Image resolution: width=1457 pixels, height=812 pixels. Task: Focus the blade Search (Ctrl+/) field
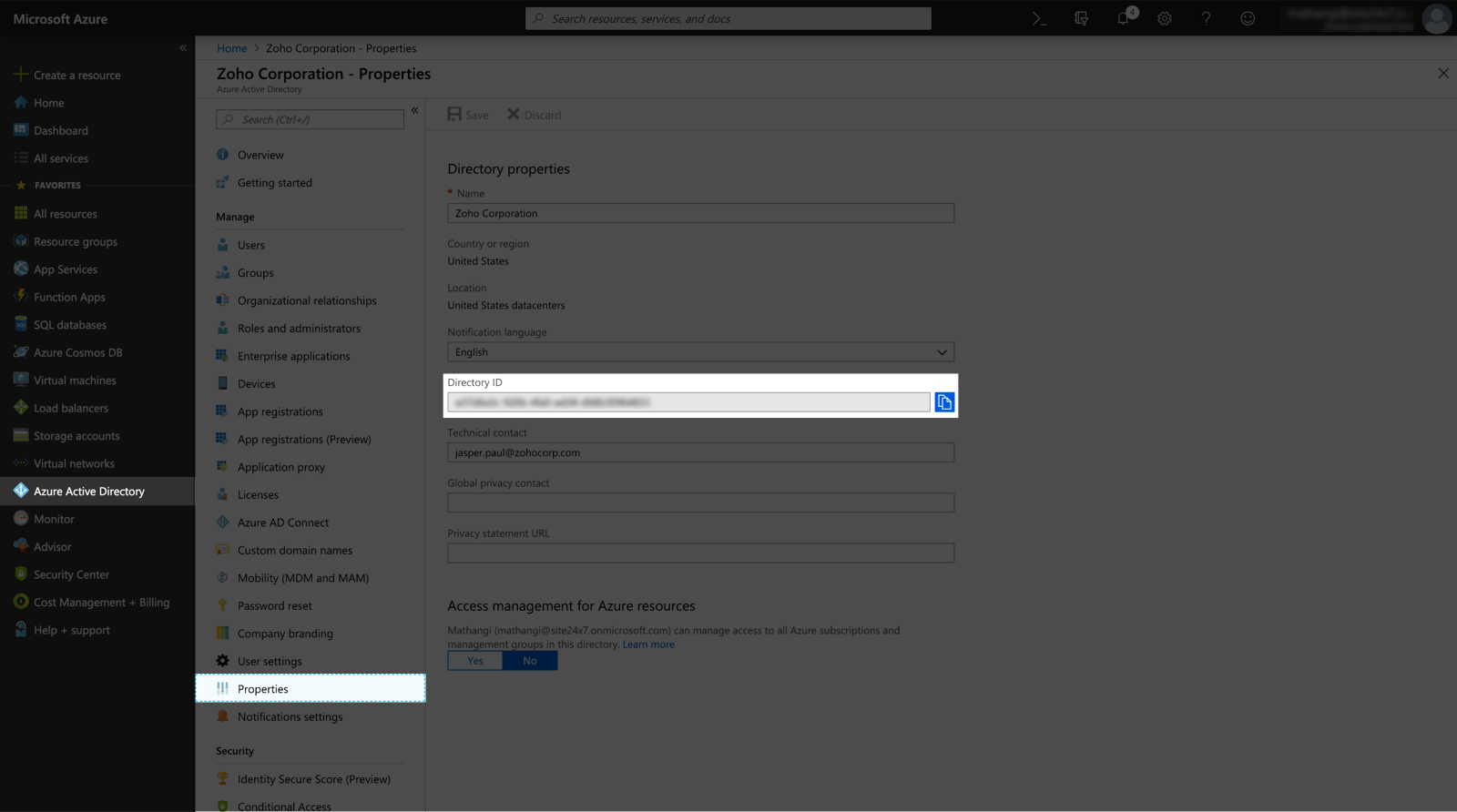pyautogui.click(x=310, y=119)
